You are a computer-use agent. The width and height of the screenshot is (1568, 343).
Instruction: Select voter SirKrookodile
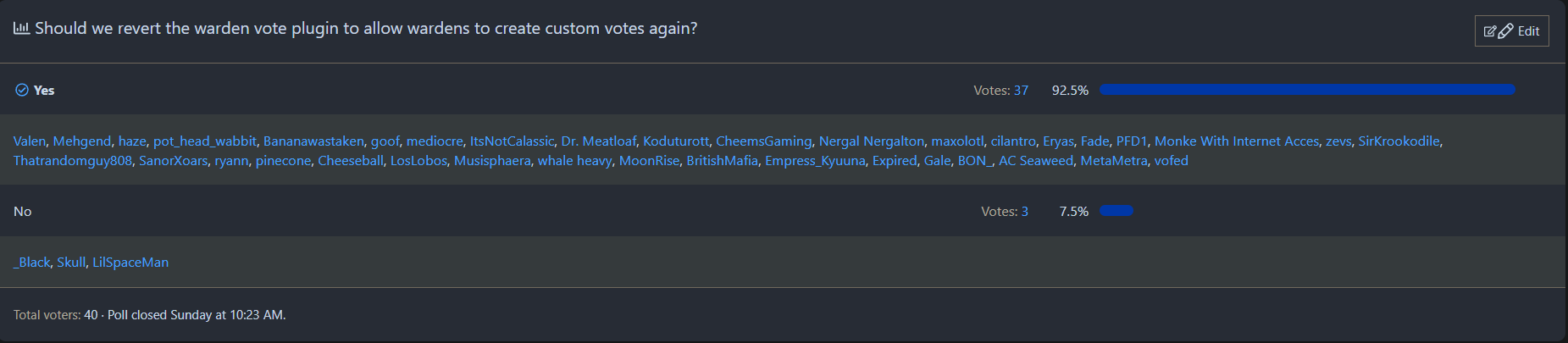tap(1399, 141)
